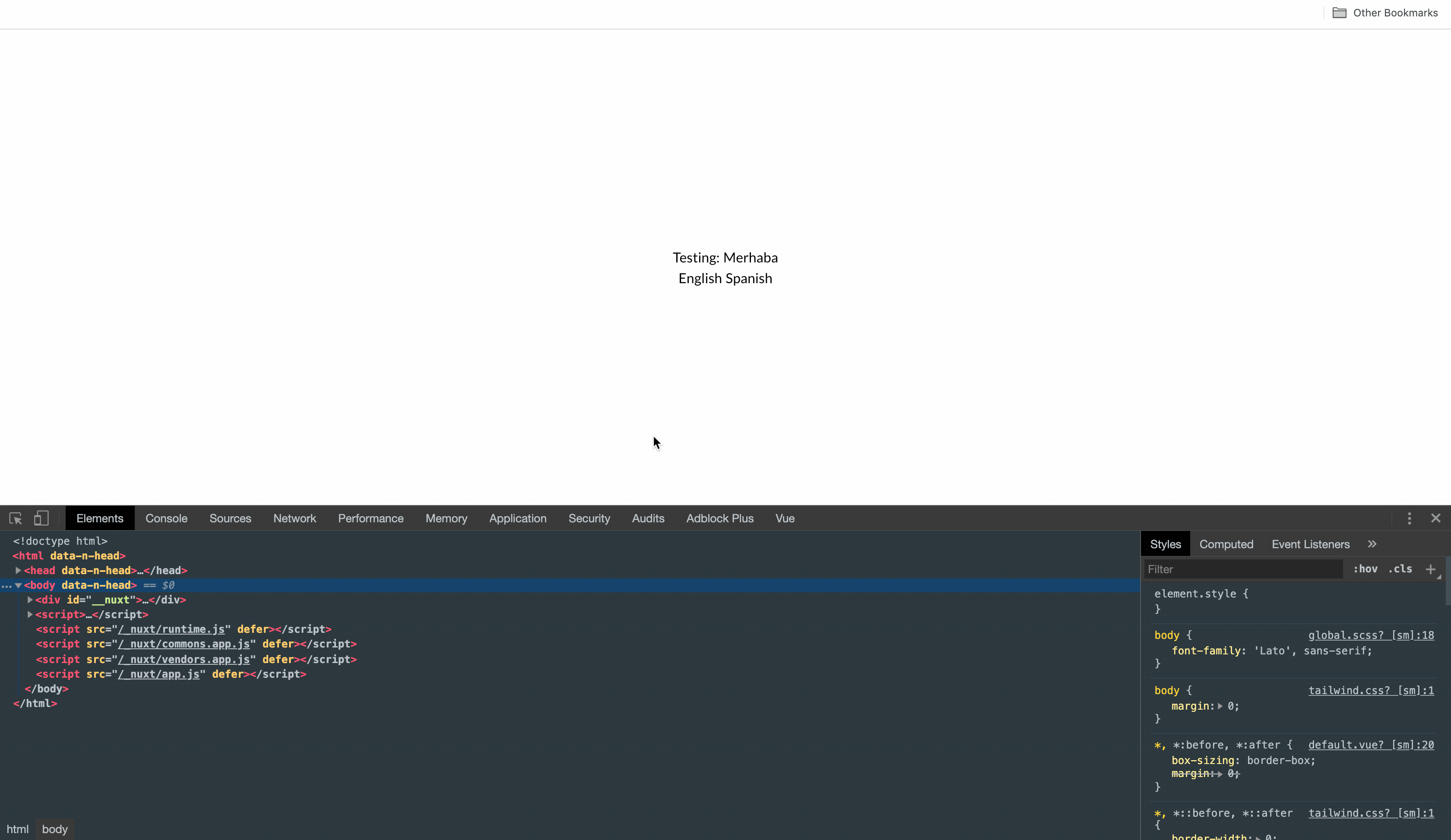The width and height of the screenshot is (1451, 840).
Task: Click the Testing: Merhaba text
Action: pos(725,258)
